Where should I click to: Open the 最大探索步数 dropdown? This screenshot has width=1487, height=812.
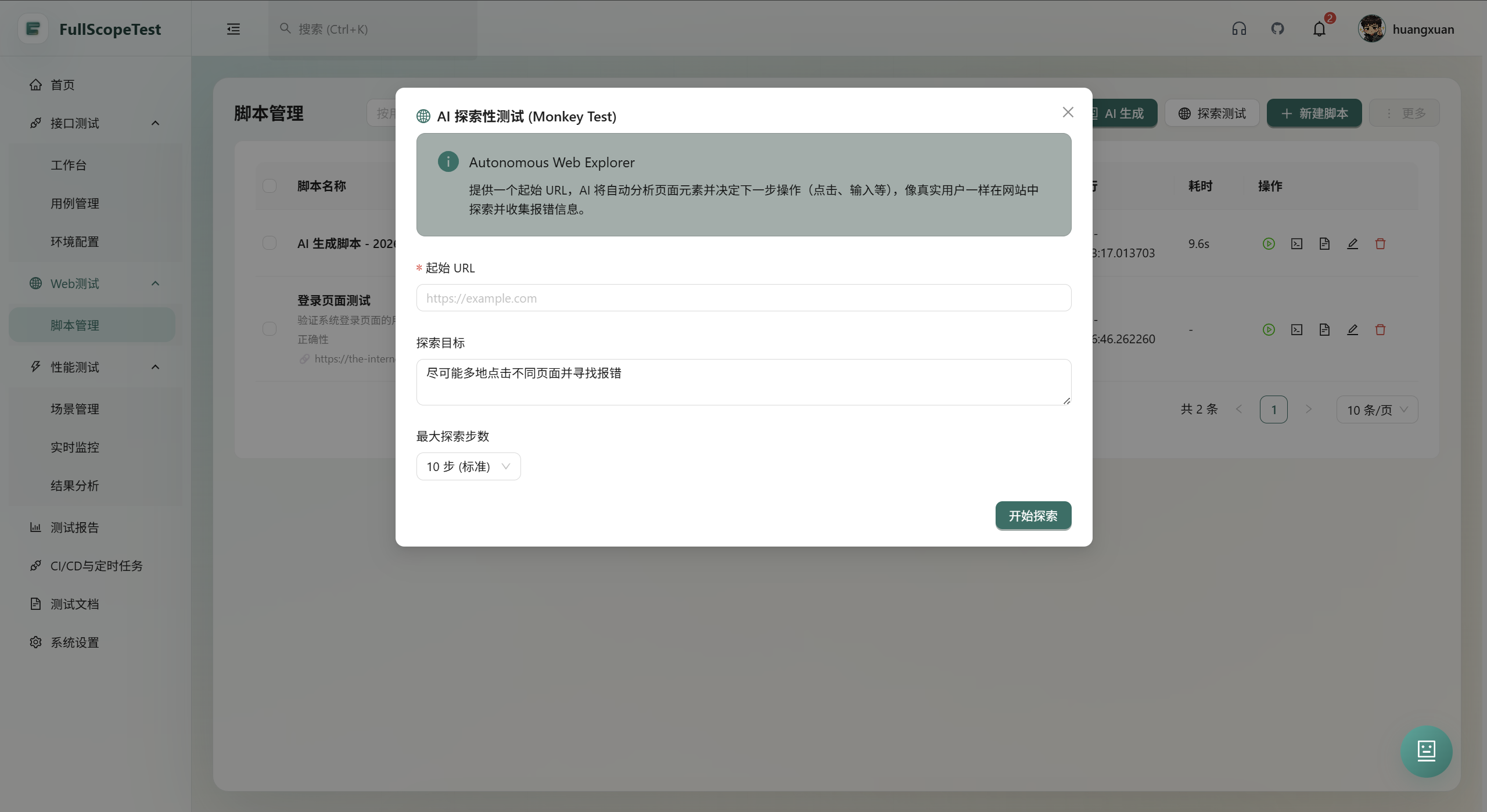click(x=468, y=466)
